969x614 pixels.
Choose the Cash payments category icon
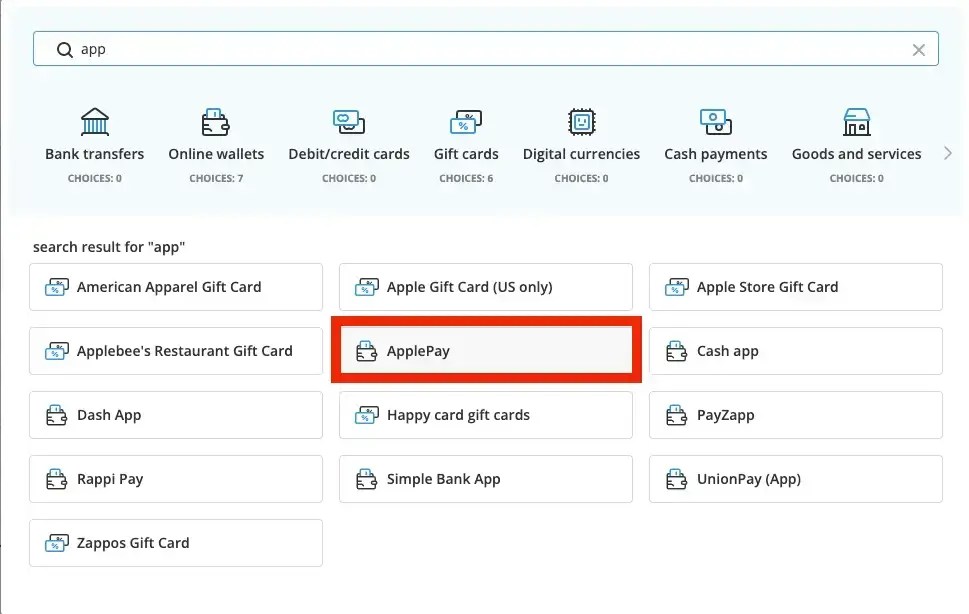[x=715, y=120]
